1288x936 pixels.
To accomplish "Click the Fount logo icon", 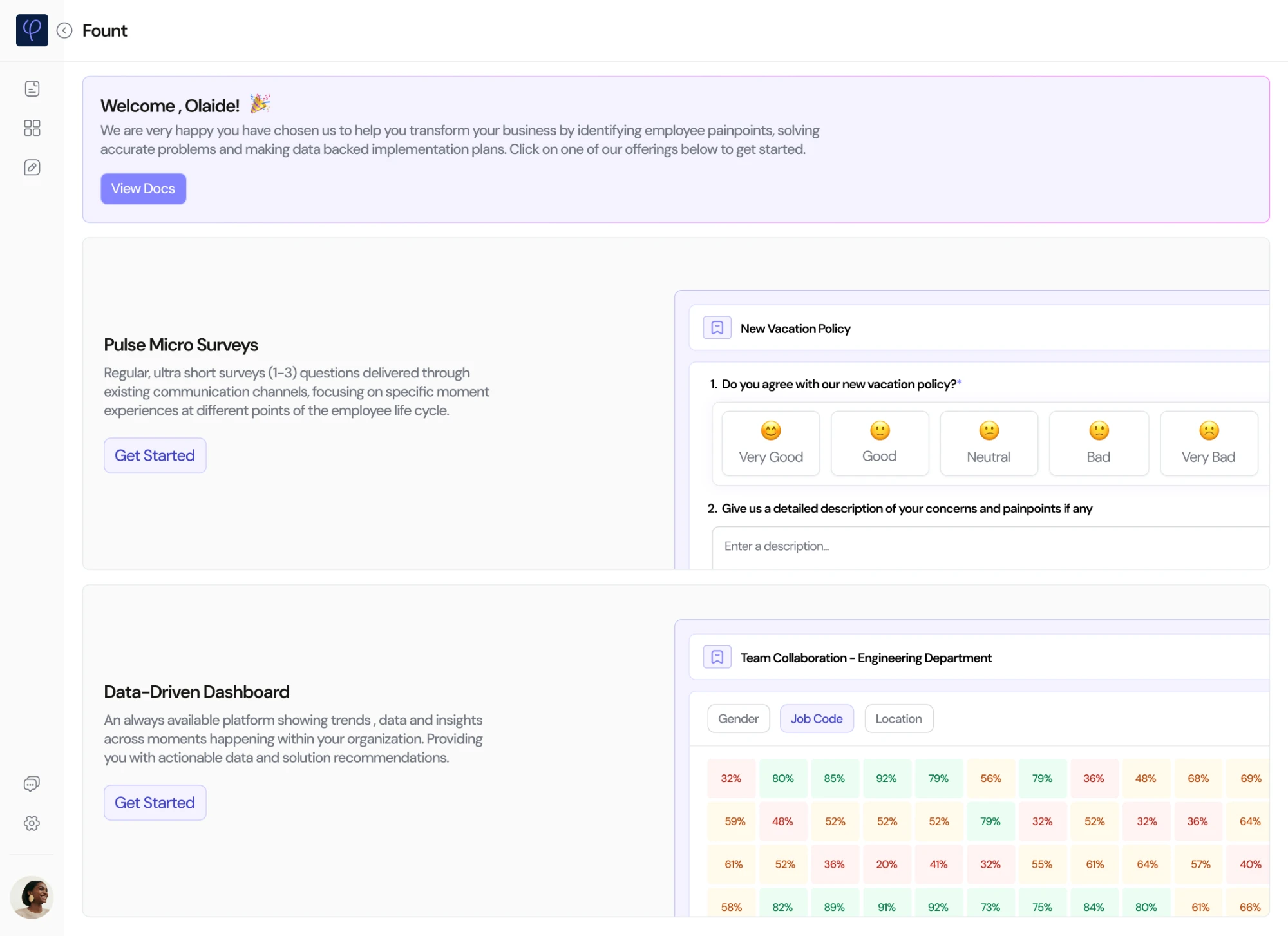I will 32,30.
